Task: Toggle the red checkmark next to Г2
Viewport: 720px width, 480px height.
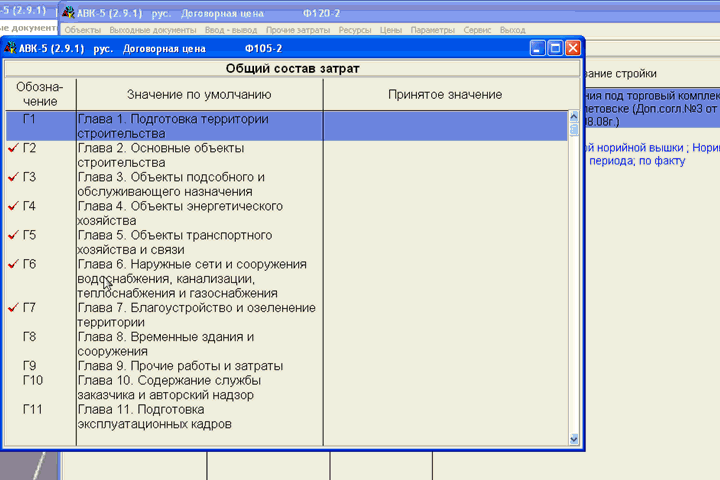Action: pyautogui.click(x=13, y=148)
